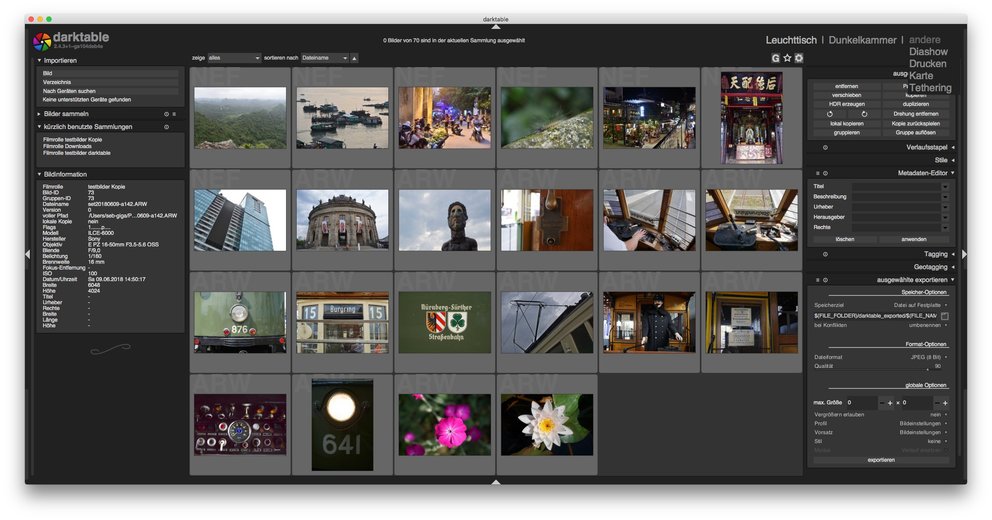Viewport: 992px width, 520px height.
Task: Click the folder icon beside the export path
Action: [945, 316]
